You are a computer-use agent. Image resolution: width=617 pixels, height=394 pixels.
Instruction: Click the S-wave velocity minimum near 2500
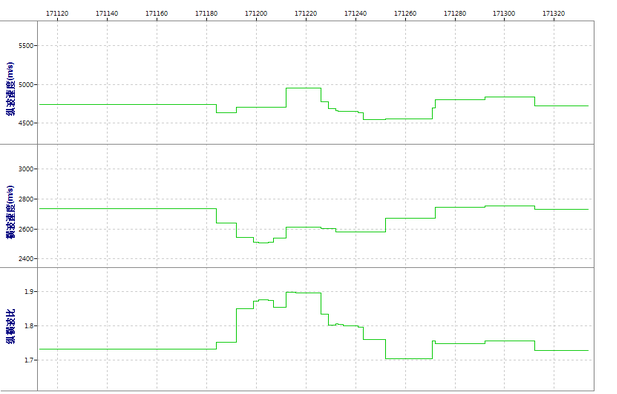pyautogui.click(x=263, y=242)
